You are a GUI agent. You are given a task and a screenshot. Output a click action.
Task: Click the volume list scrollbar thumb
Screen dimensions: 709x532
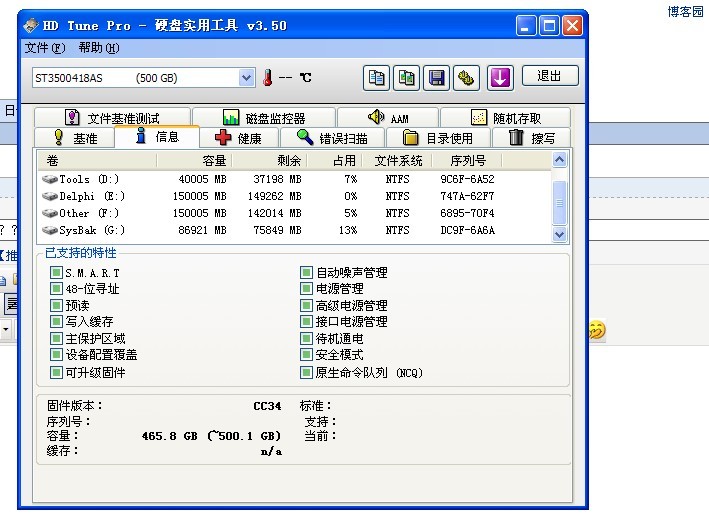tap(559, 202)
